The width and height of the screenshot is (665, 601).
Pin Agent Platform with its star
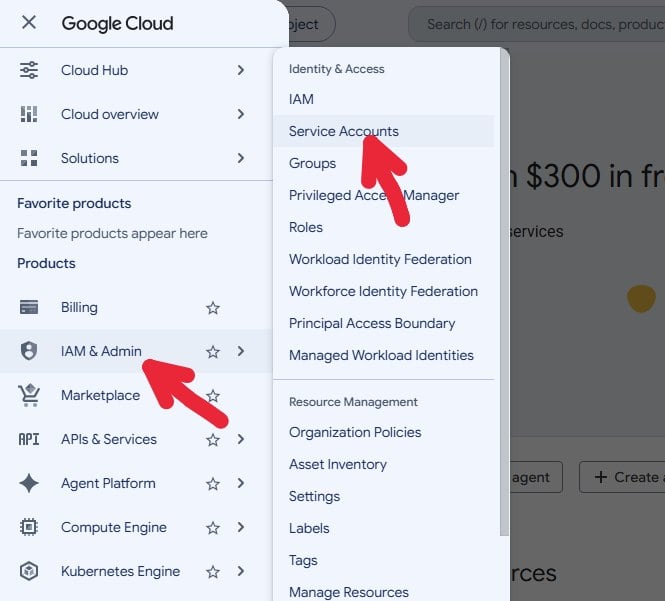[213, 484]
